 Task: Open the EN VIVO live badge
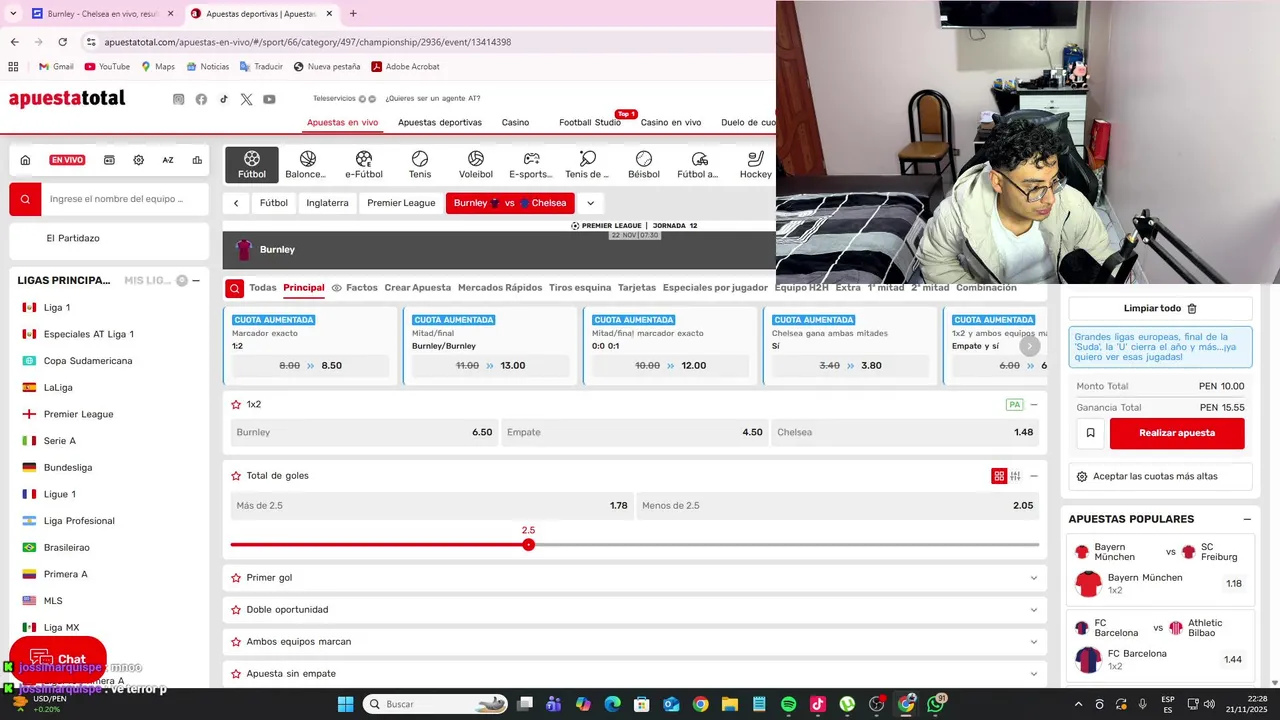[x=67, y=160]
